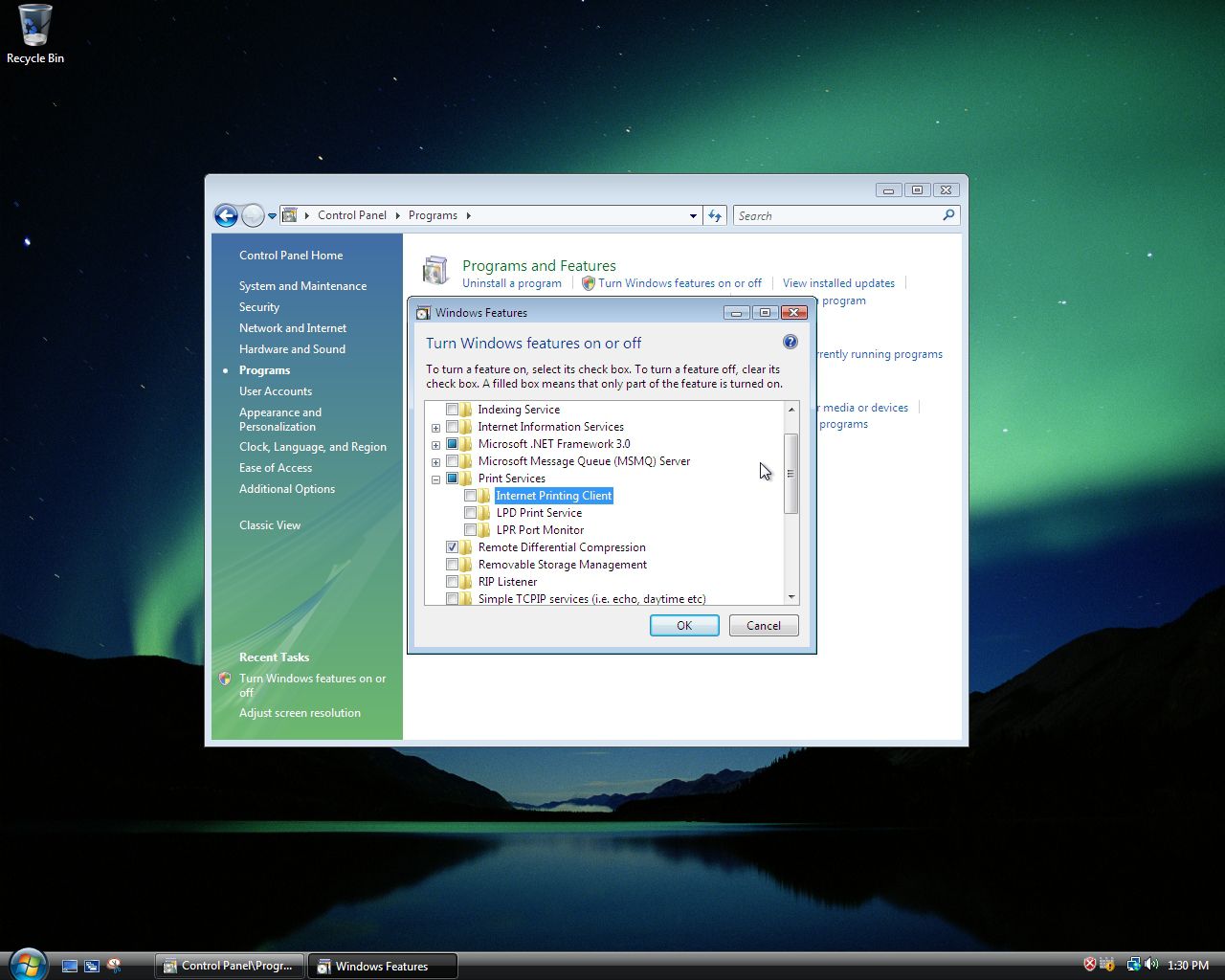The image size is (1225, 980).
Task: Open Classic View link
Action: click(x=270, y=525)
